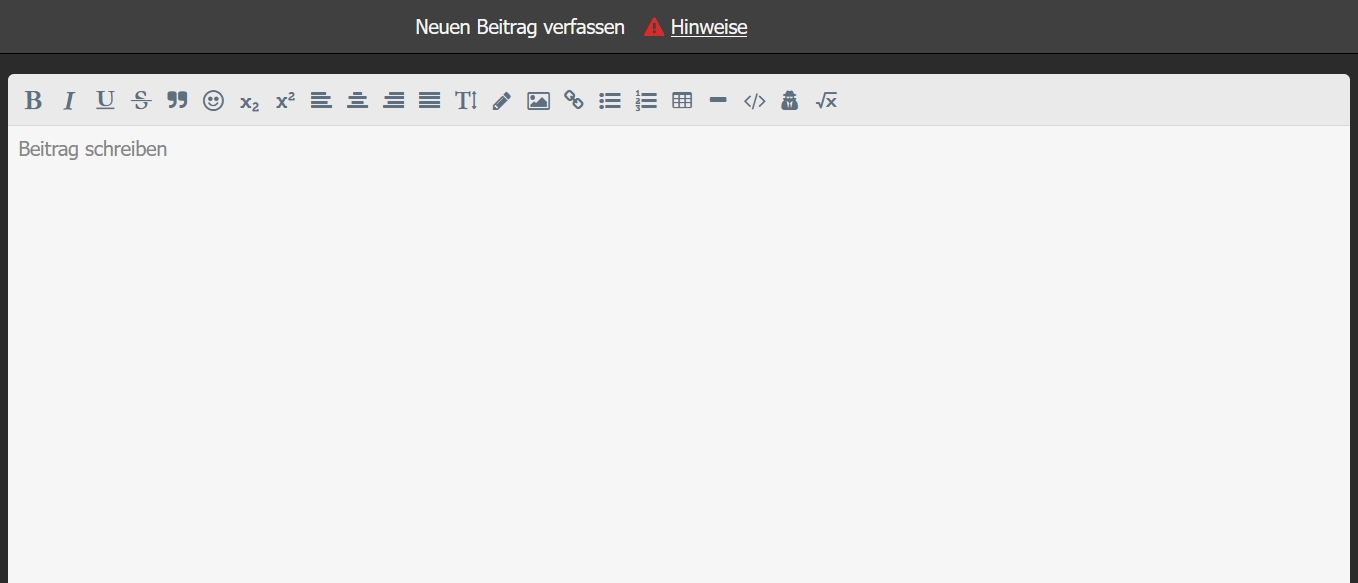Apply underline formatting
Screen dimensions: 1358x583
tap(105, 100)
